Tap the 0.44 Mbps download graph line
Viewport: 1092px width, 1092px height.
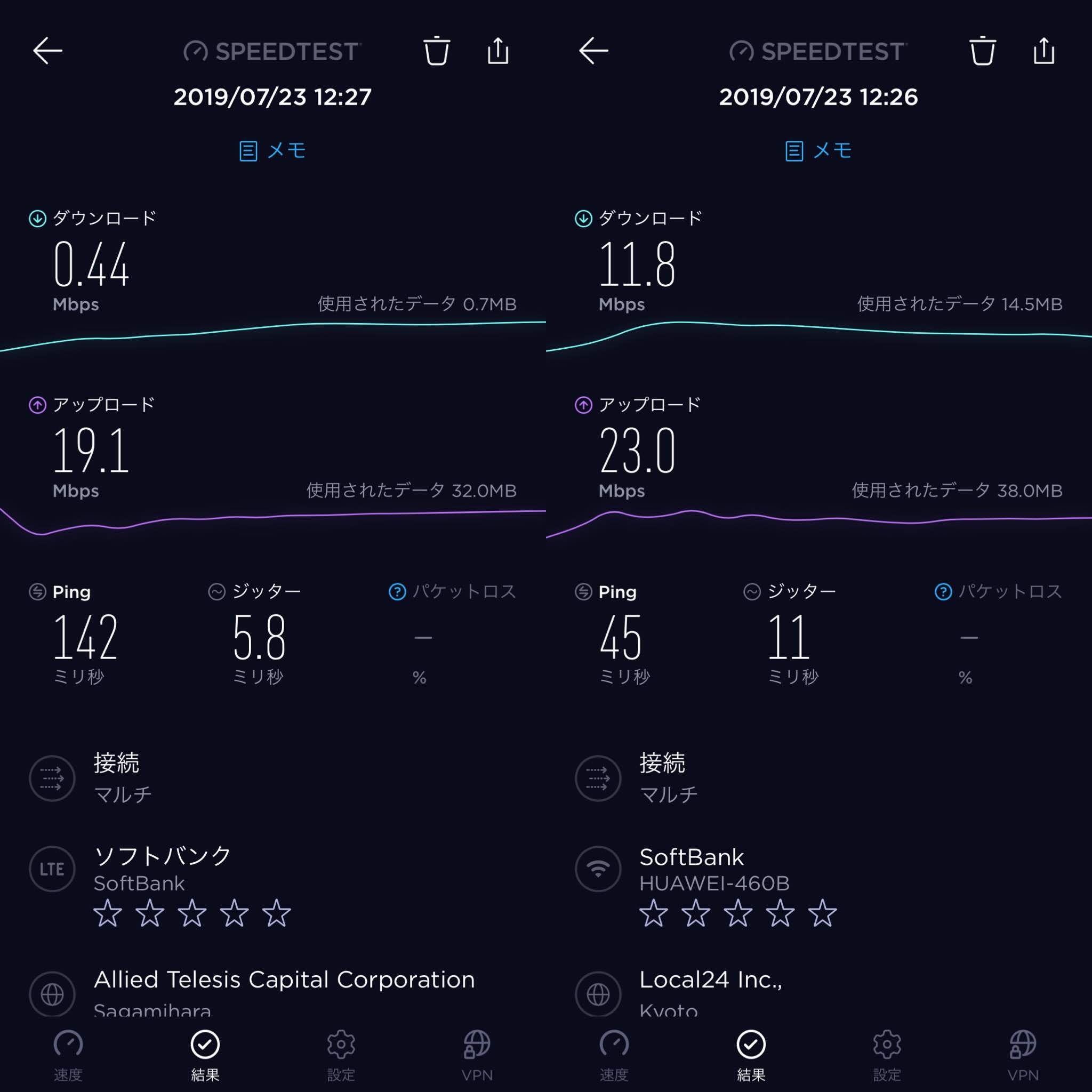[273, 333]
